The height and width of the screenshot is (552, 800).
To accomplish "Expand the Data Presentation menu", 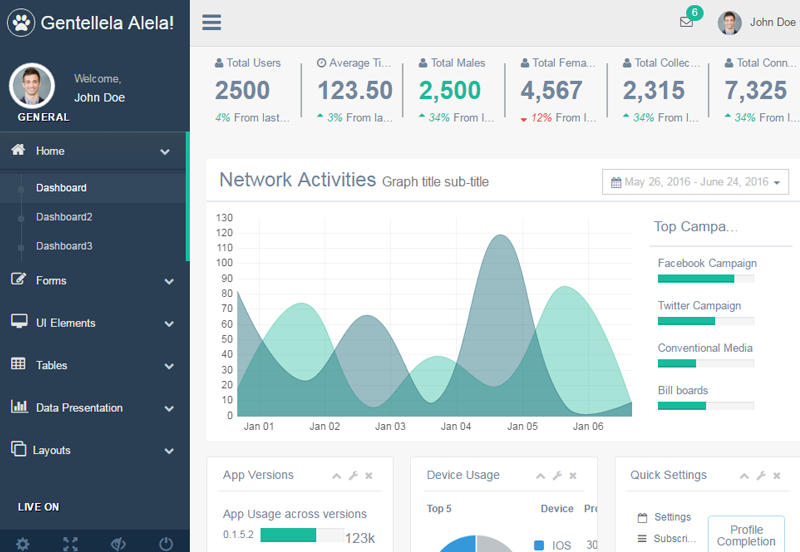I will [x=93, y=408].
